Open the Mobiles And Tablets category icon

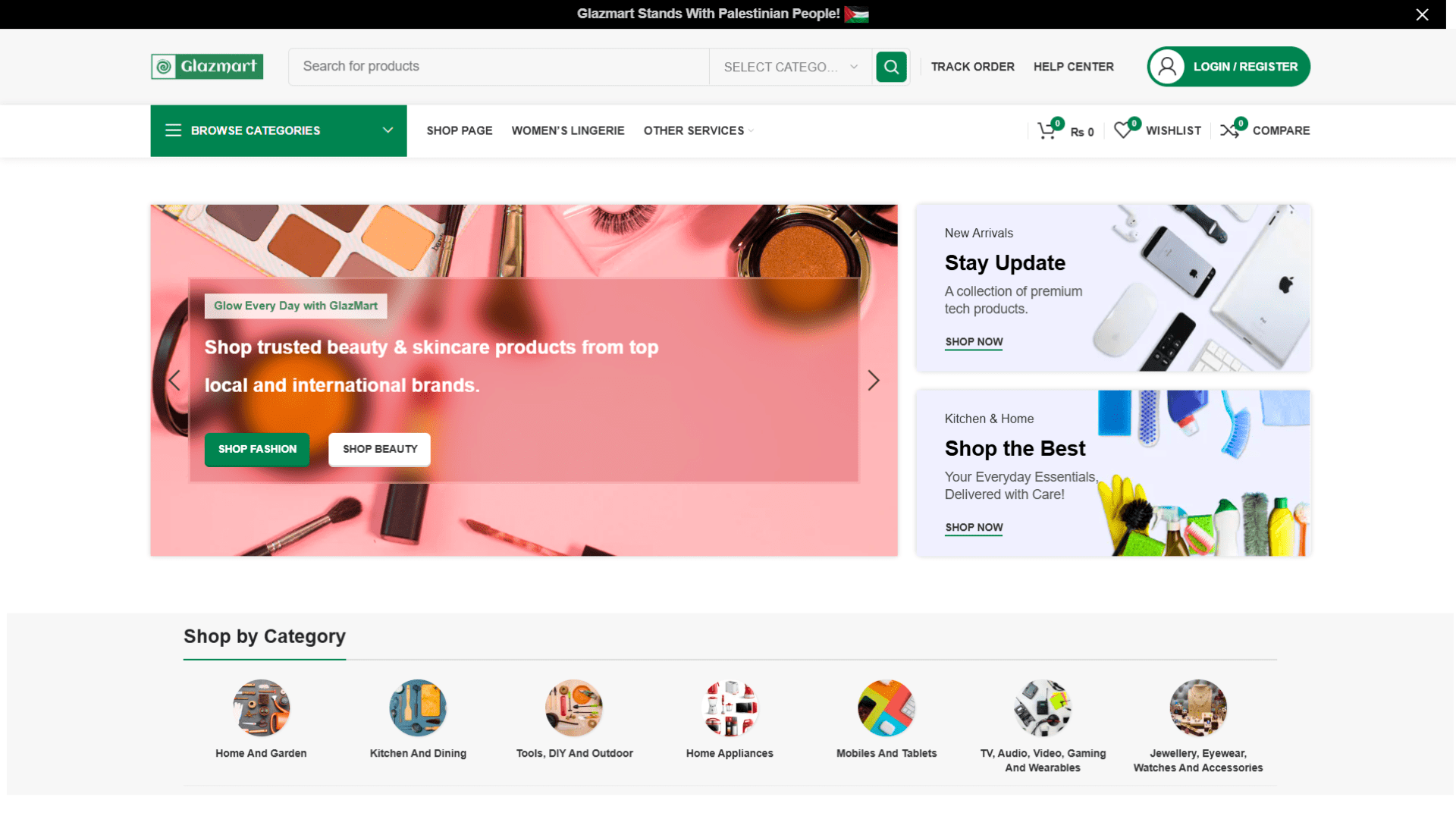tap(886, 708)
